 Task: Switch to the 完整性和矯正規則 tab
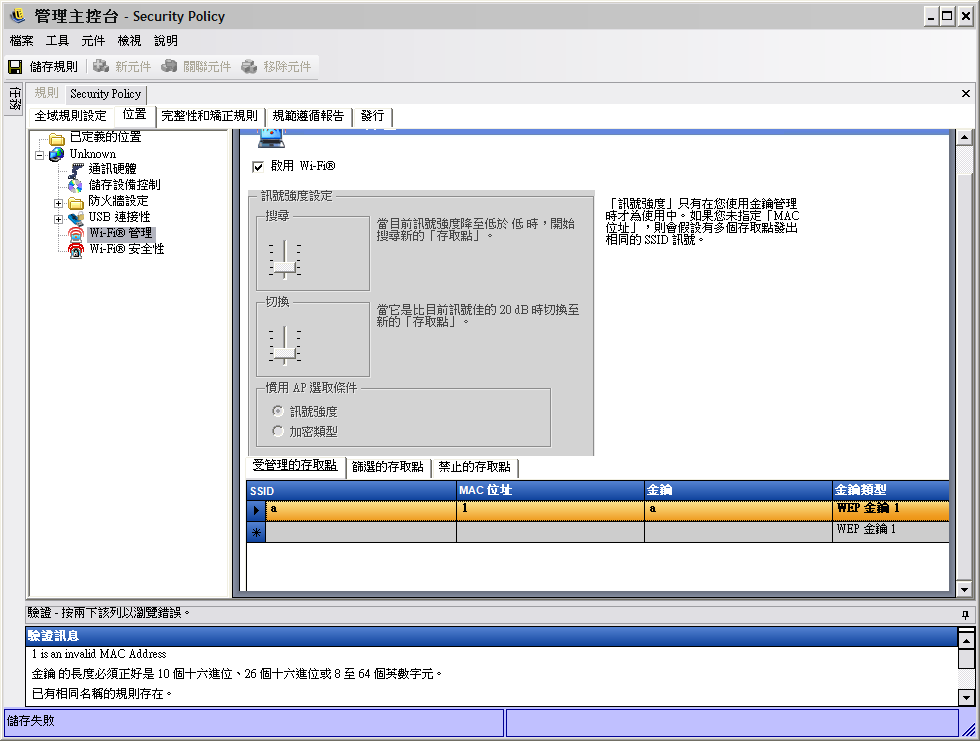tap(209, 116)
